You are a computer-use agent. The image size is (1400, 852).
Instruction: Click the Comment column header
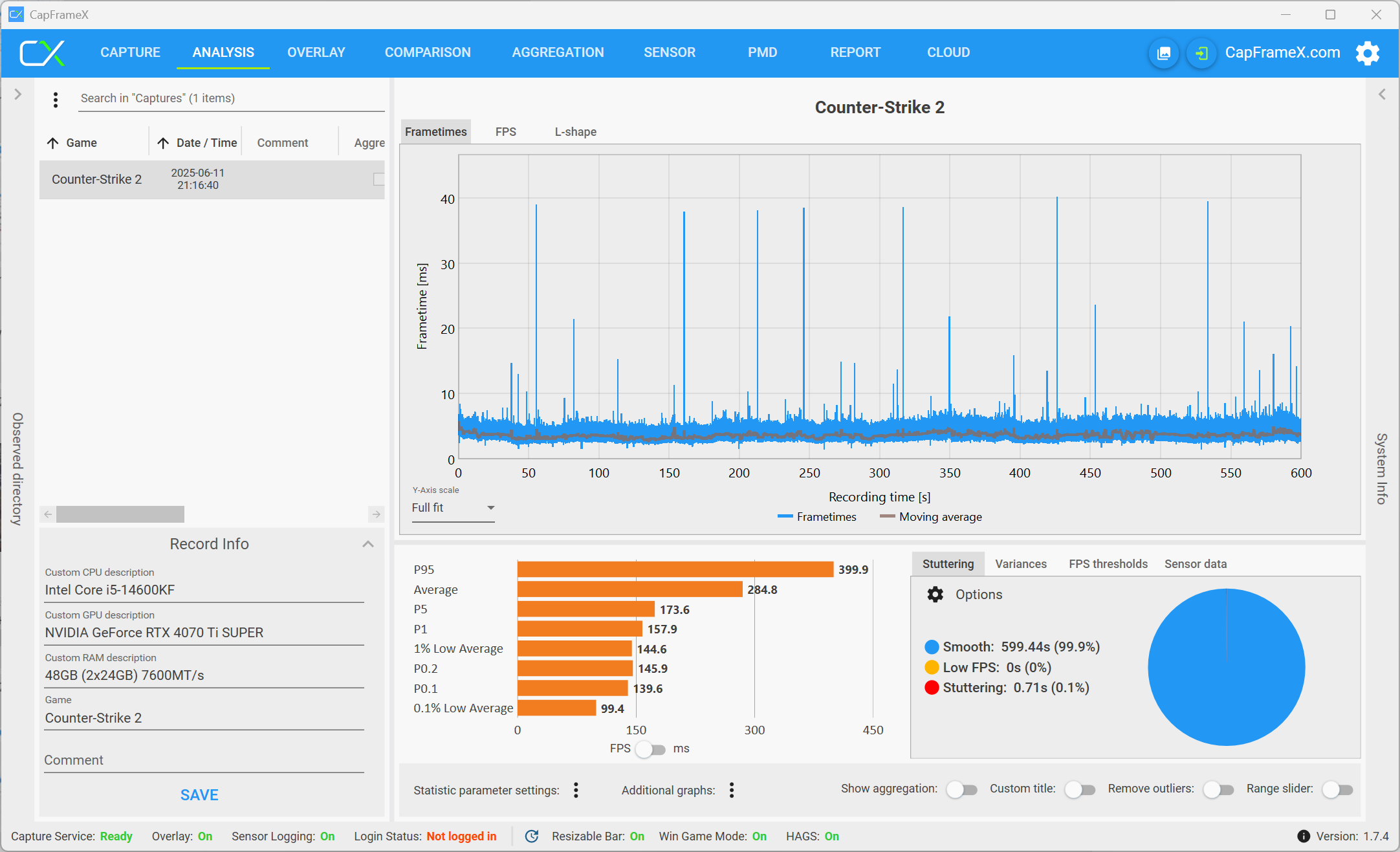(283, 143)
